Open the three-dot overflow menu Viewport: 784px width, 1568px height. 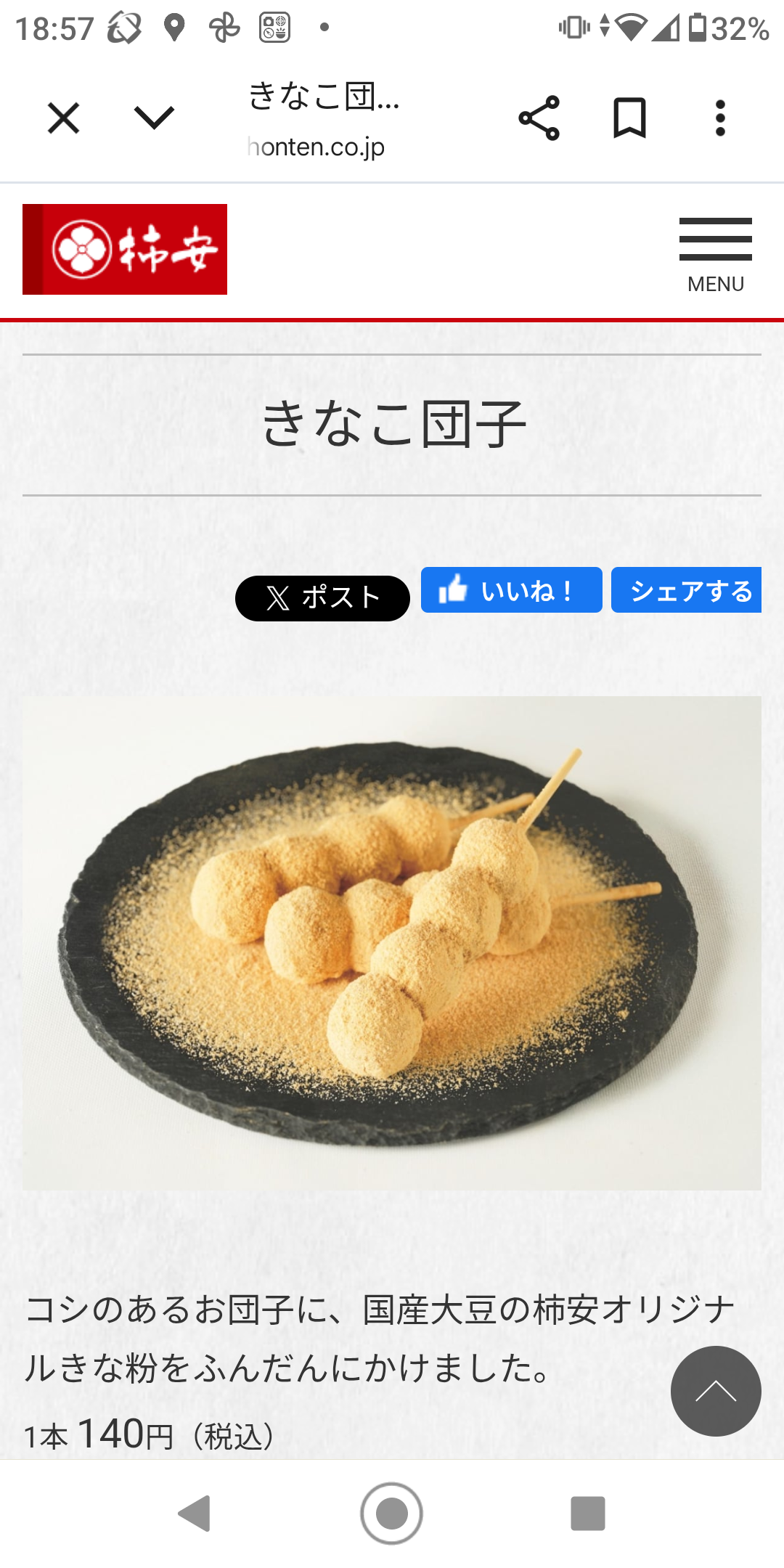coord(720,118)
